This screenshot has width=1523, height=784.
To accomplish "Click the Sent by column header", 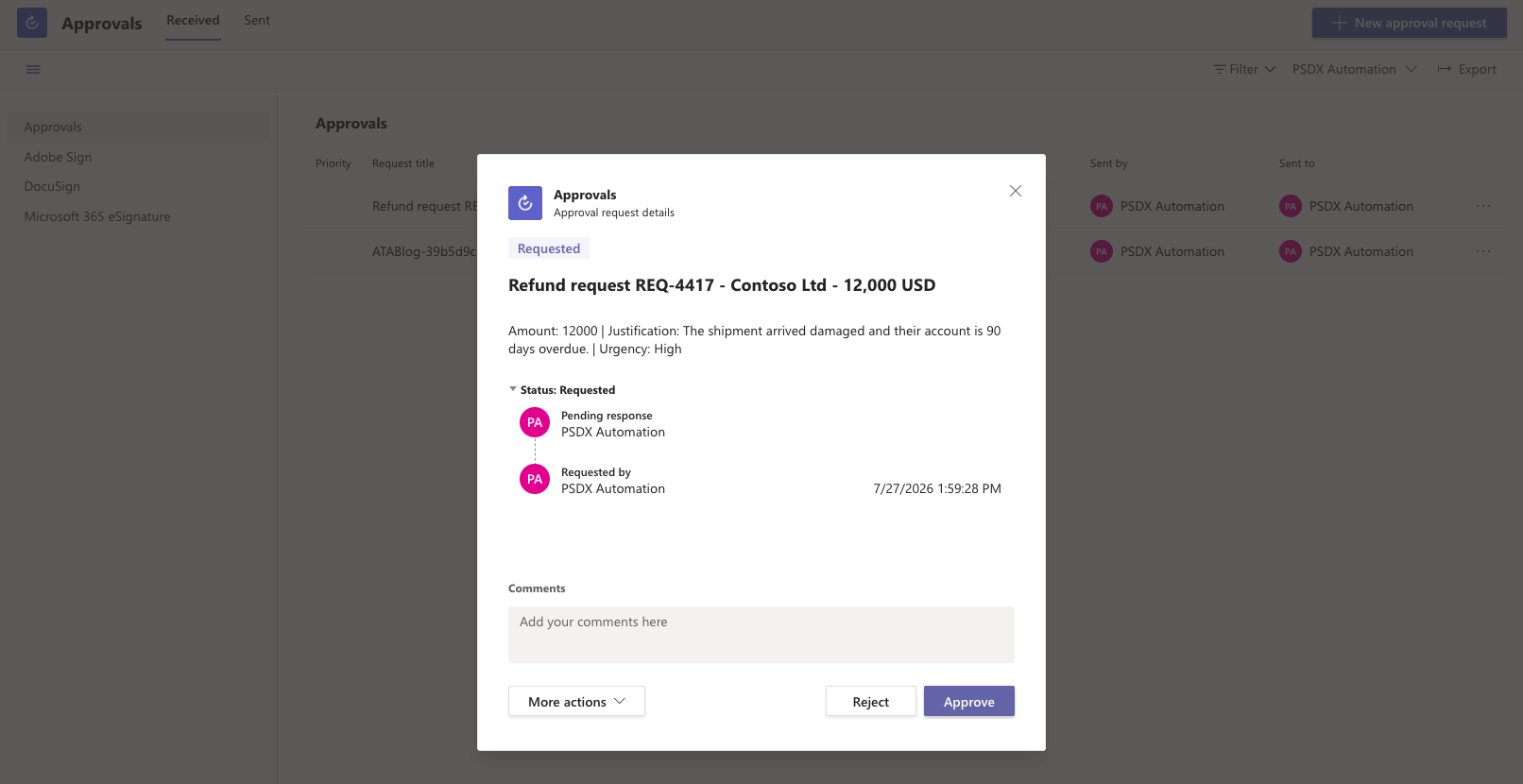I will (x=1109, y=163).
